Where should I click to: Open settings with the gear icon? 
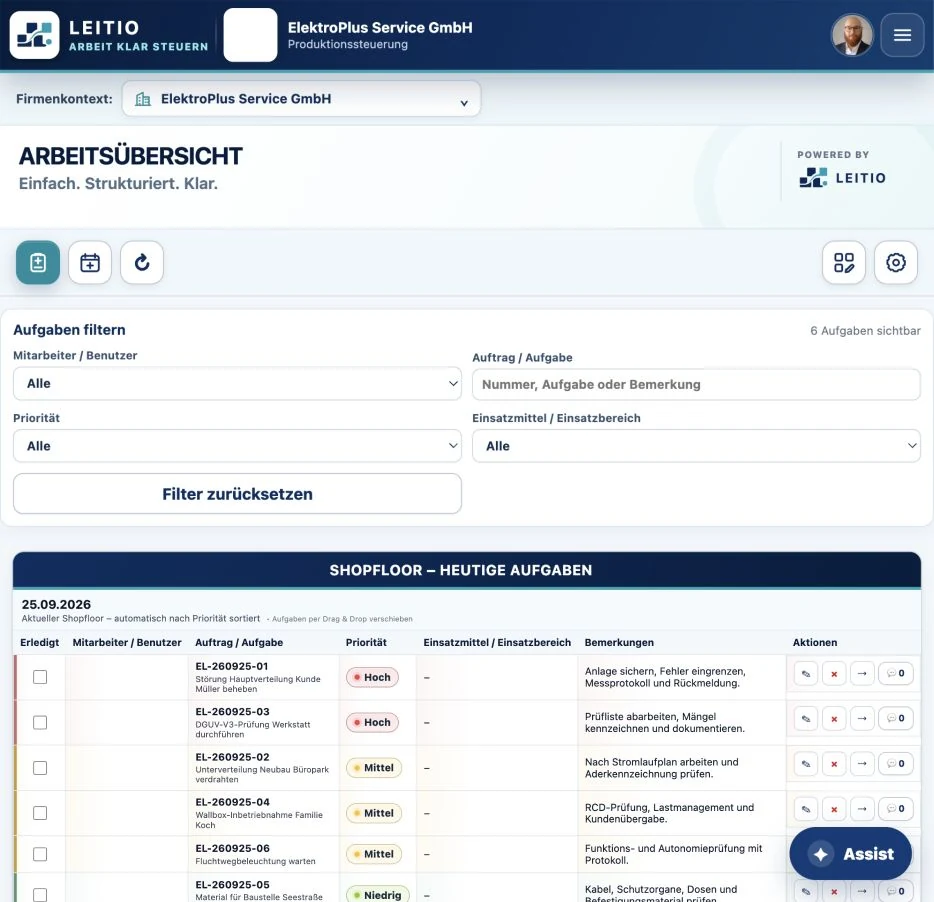click(x=895, y=262)
